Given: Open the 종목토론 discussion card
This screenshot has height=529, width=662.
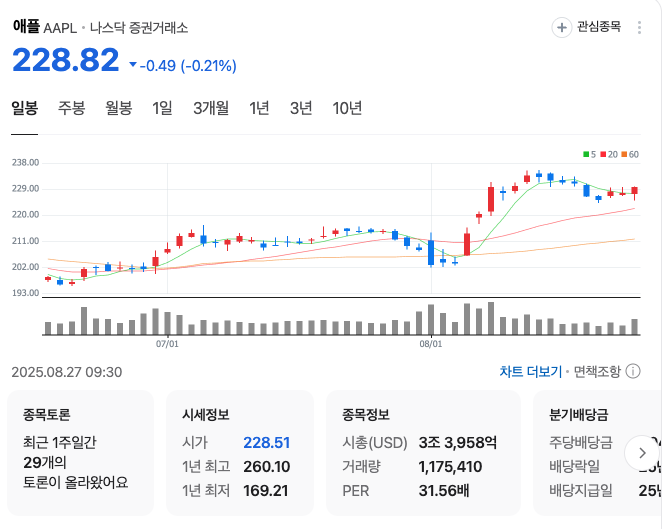Looking at the screenshot, I should pos(81,453).
